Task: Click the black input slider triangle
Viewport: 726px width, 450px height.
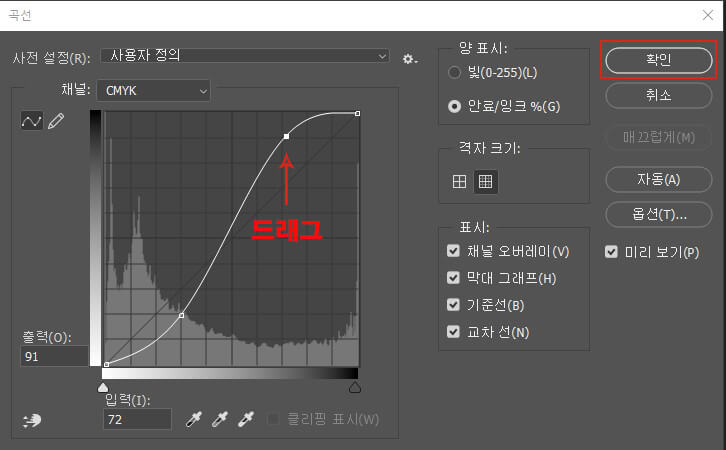Action: 355,387
